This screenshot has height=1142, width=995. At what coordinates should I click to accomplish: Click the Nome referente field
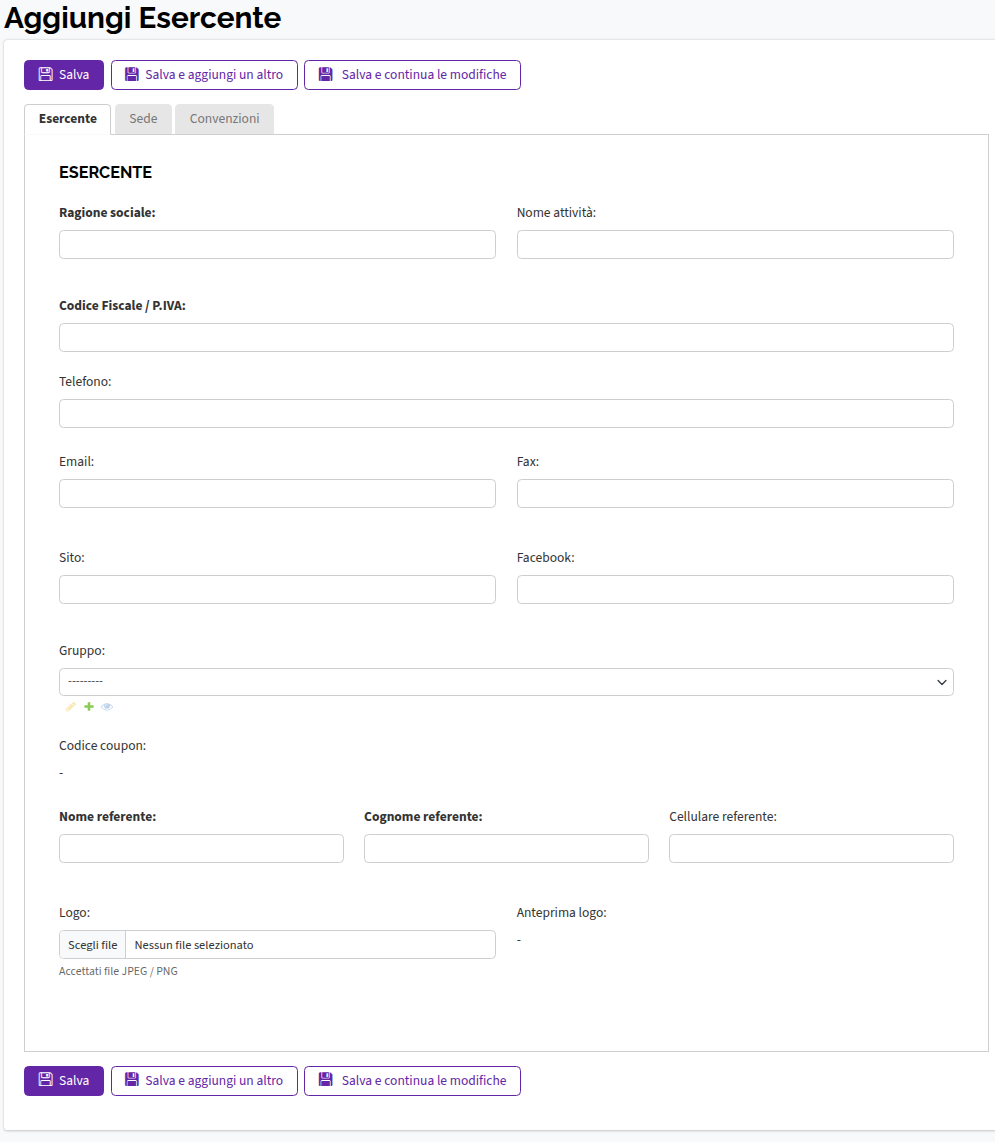tap(201, 848)
